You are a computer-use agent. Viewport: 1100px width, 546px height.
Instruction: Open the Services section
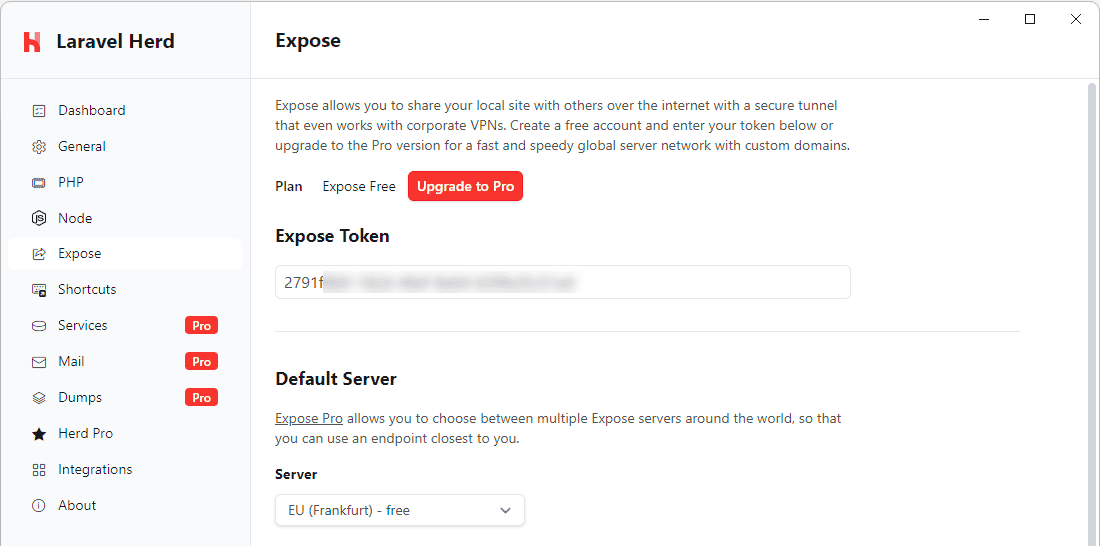pyautogui.click(x=125, y=326)
